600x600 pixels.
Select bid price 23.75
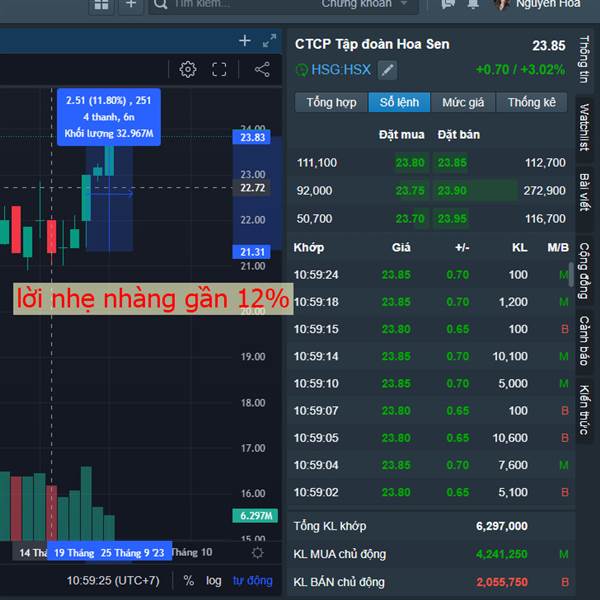click(410, 191)
